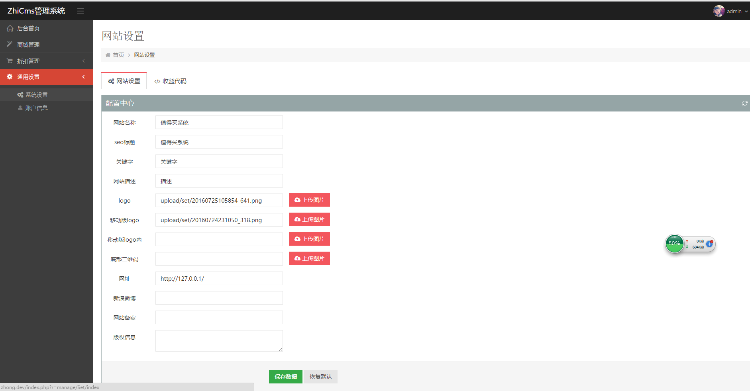Screen dimensions: 750x391
Task: Click the green save button
Action: point(286,377)
